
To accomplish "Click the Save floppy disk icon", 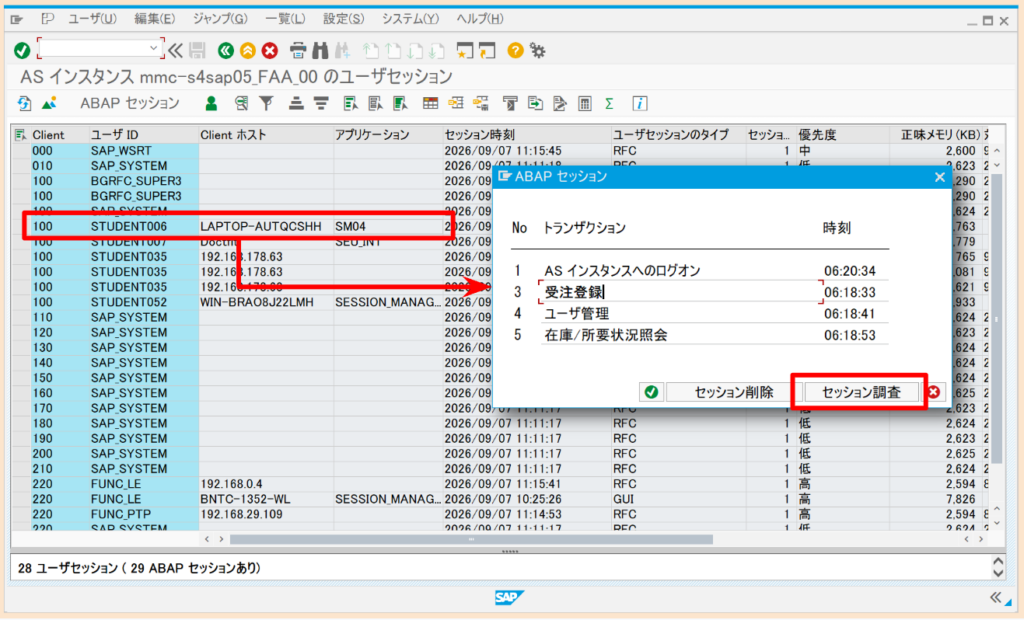I will click(x=197, y=50).
